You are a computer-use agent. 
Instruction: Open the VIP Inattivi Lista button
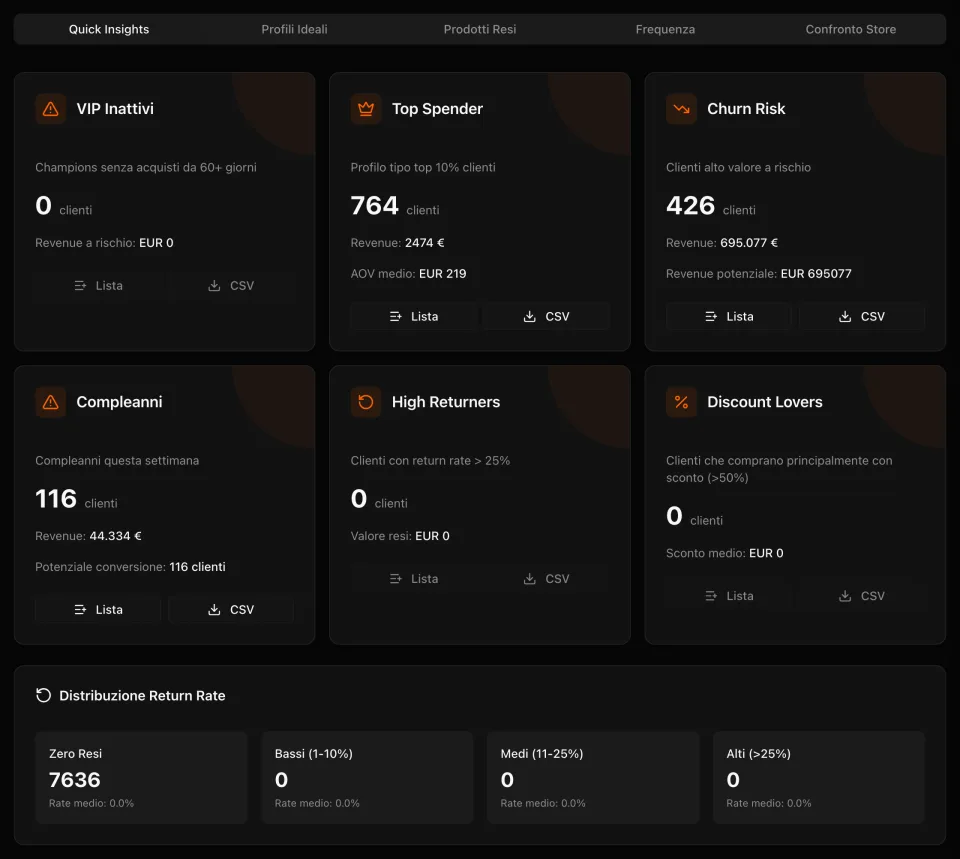click(99, 286)
